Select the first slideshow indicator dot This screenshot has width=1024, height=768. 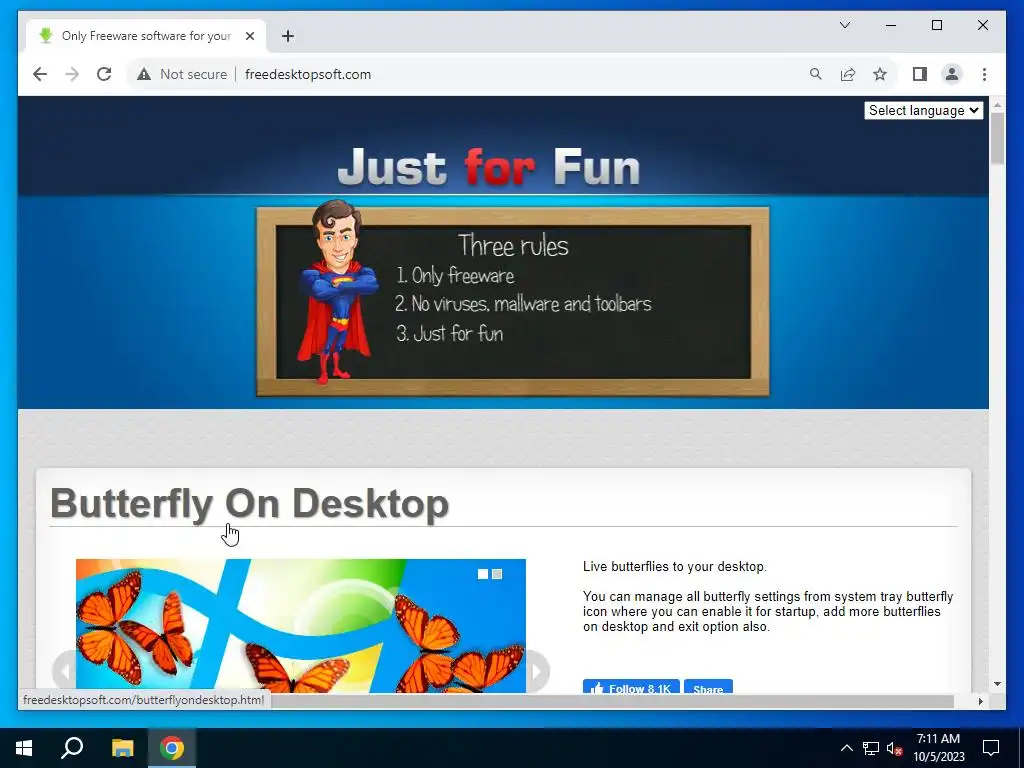[483, 574]
